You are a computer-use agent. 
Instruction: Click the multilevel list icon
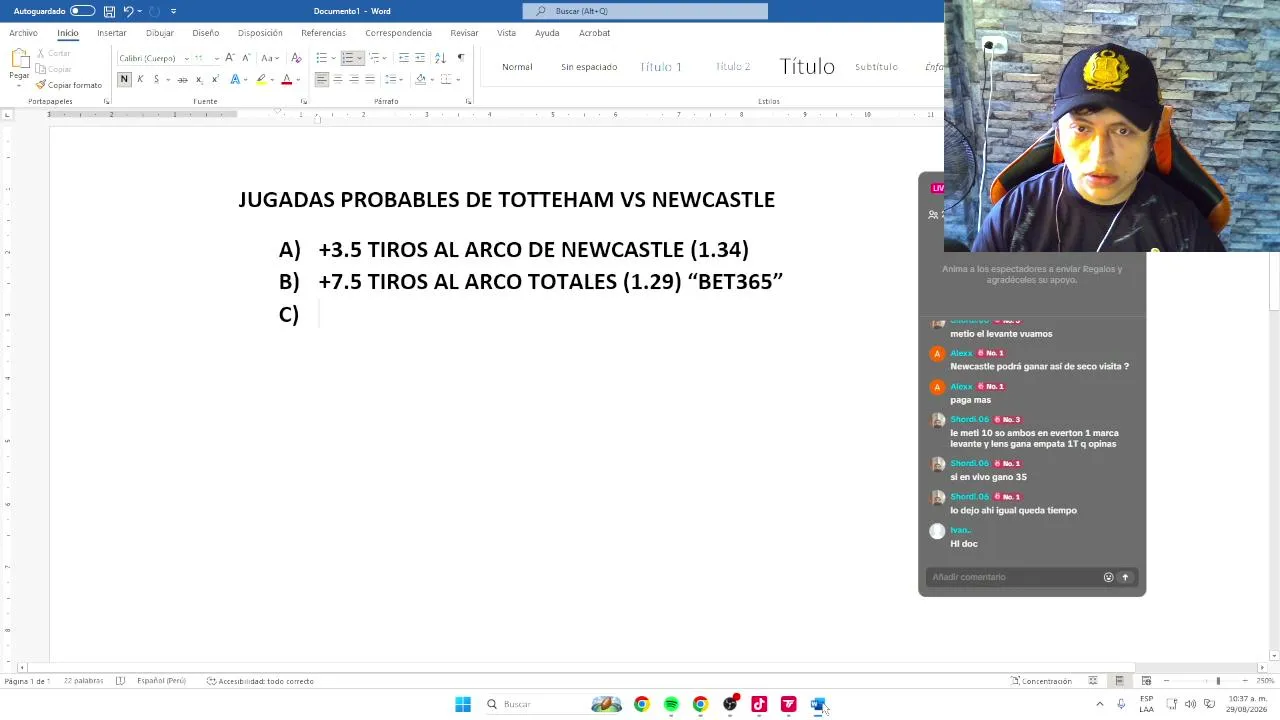point(374,58)
